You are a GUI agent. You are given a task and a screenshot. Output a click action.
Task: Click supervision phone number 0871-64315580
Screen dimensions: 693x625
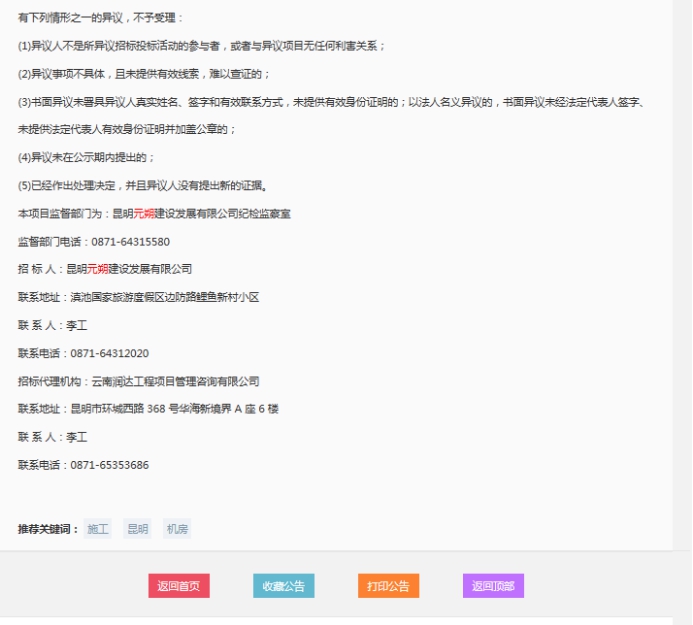[130, 242]
